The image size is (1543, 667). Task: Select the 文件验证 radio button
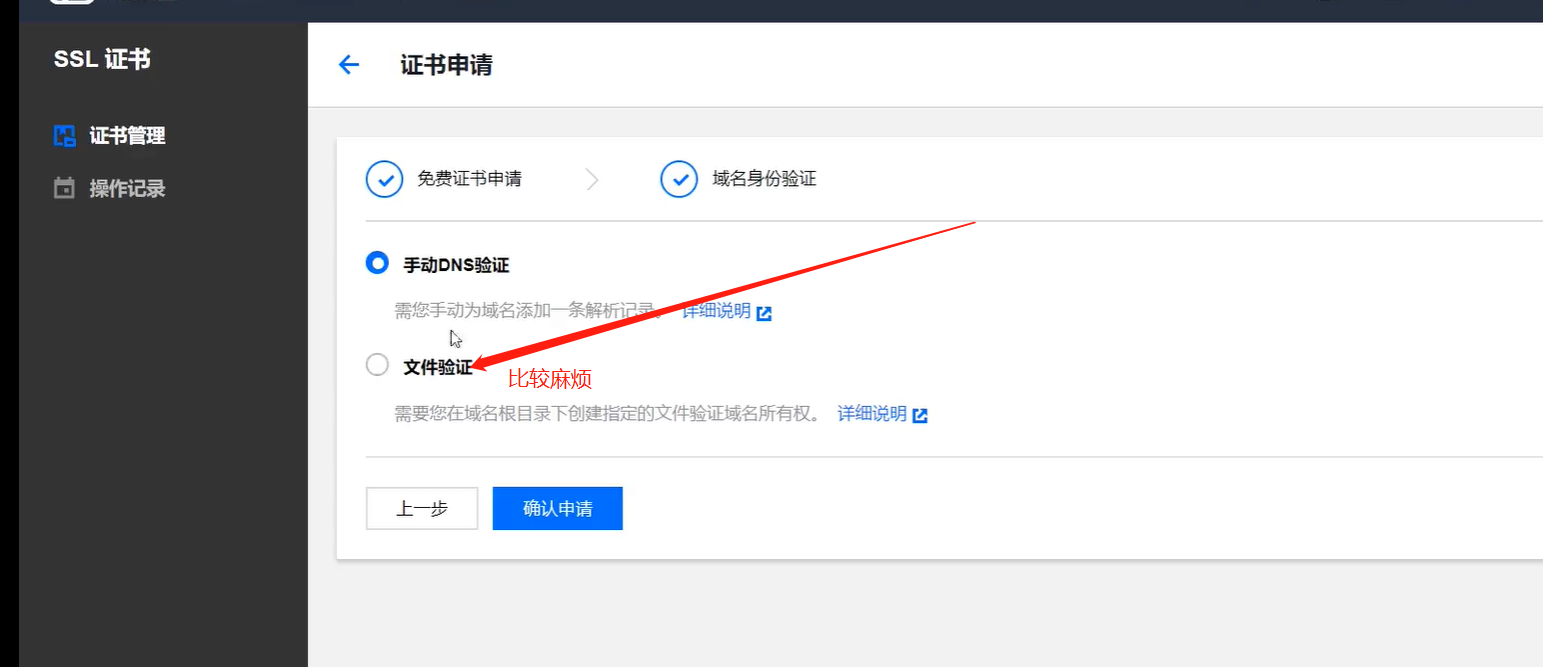click(x=377, y=365)
